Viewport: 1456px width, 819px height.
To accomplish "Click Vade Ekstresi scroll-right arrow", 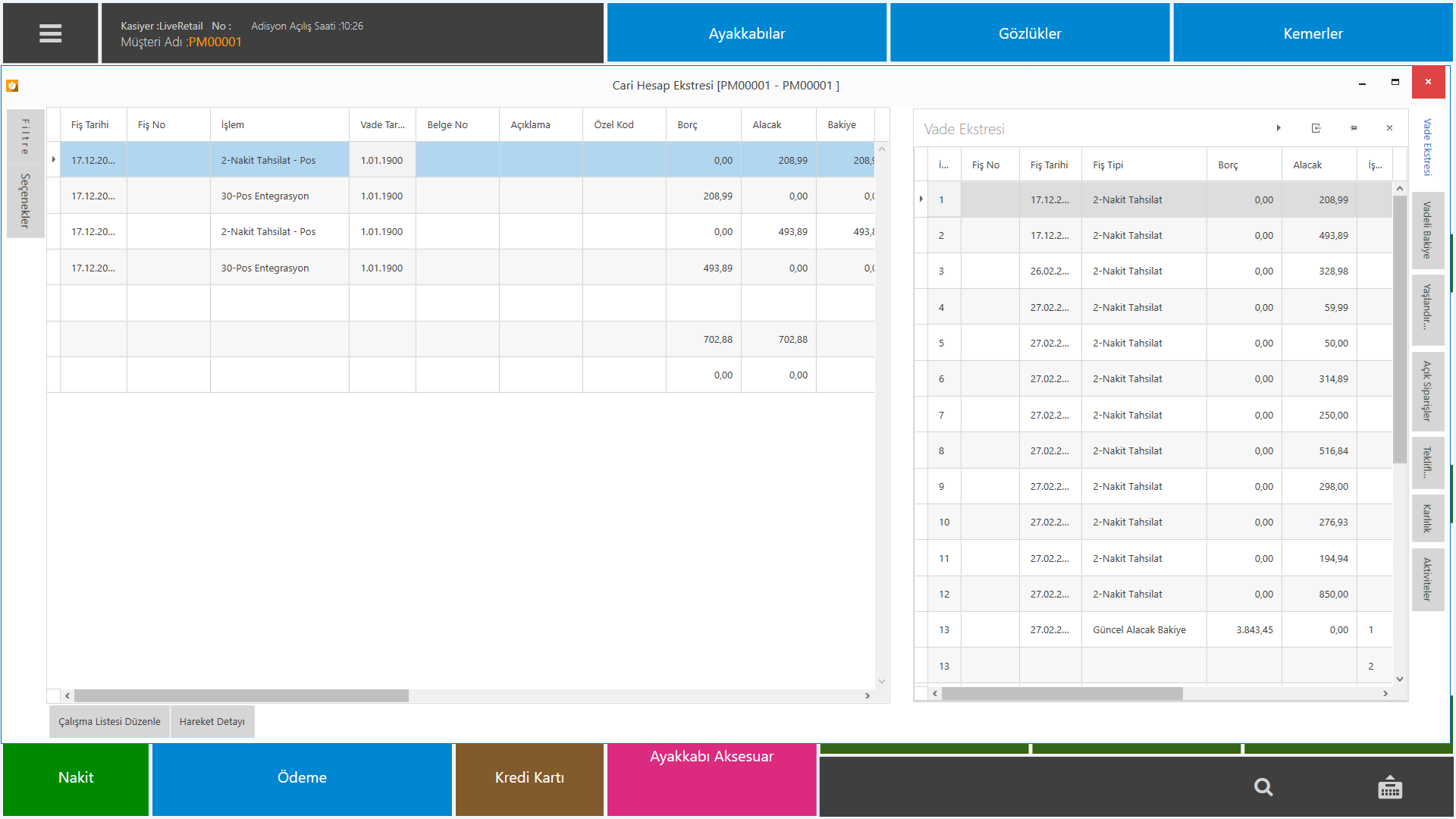I will coord(1385,693).
